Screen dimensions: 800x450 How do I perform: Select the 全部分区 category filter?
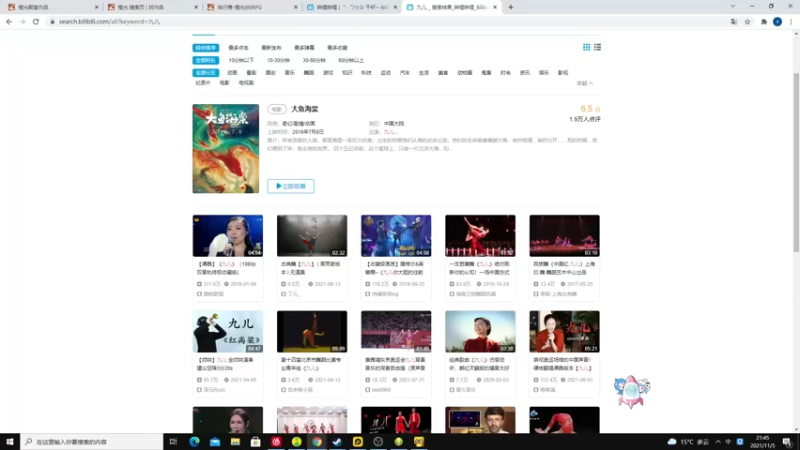206,73
